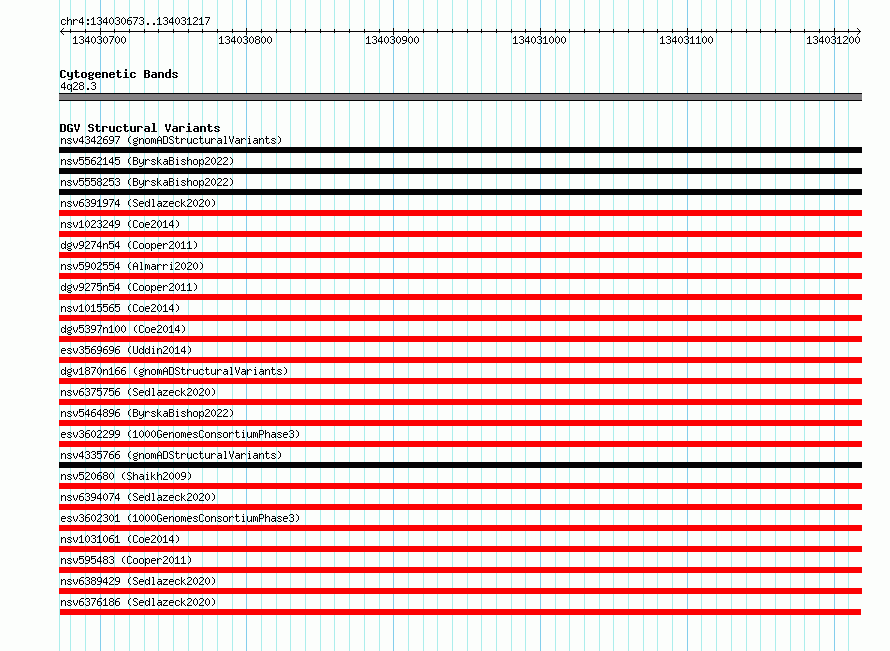Open variant nsv1023249 (Coe2014)
Screen dimensions: 890x651
[120, 224]
